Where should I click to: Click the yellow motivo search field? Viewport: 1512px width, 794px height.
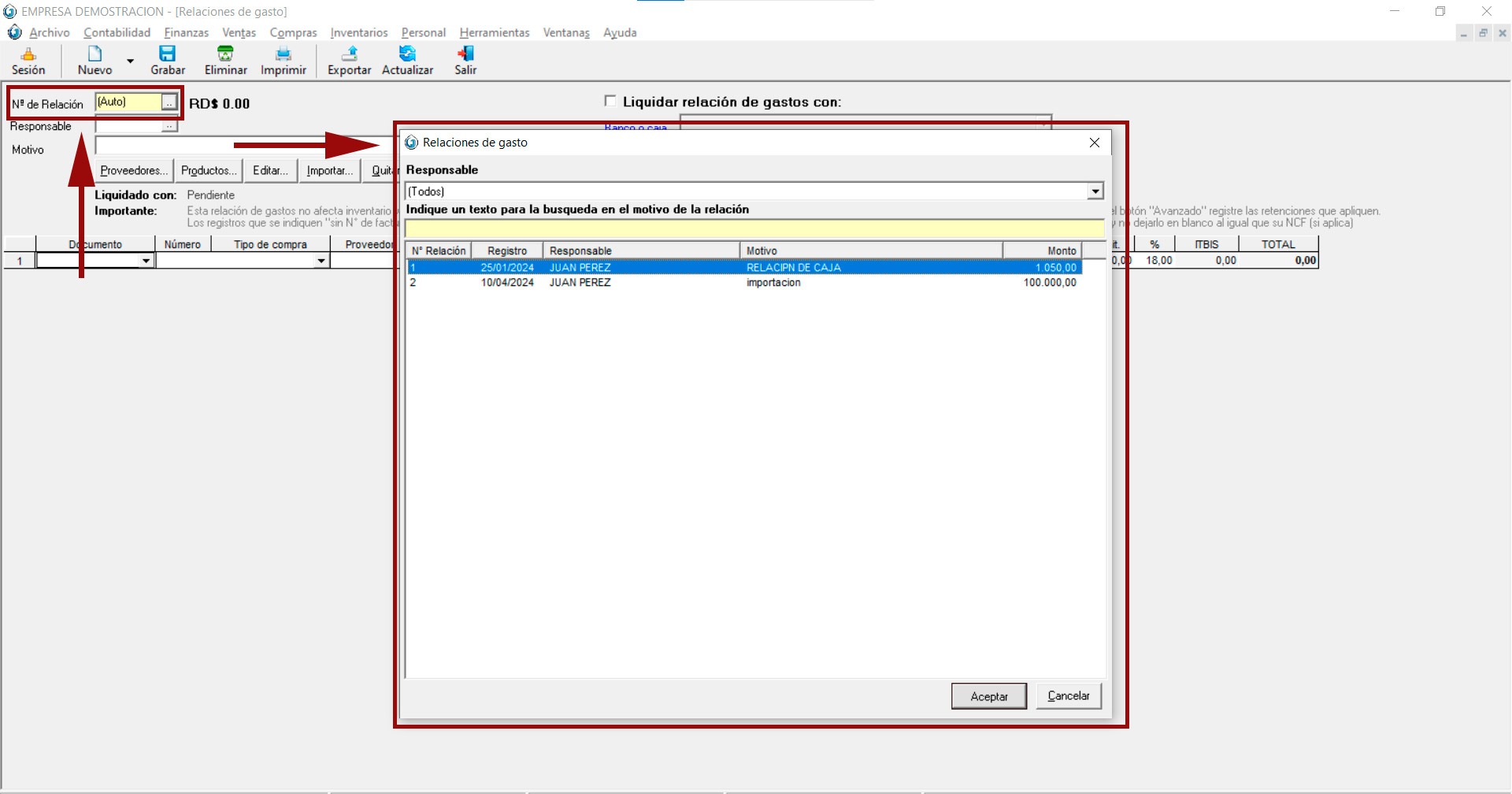click(x=754, y=229)
